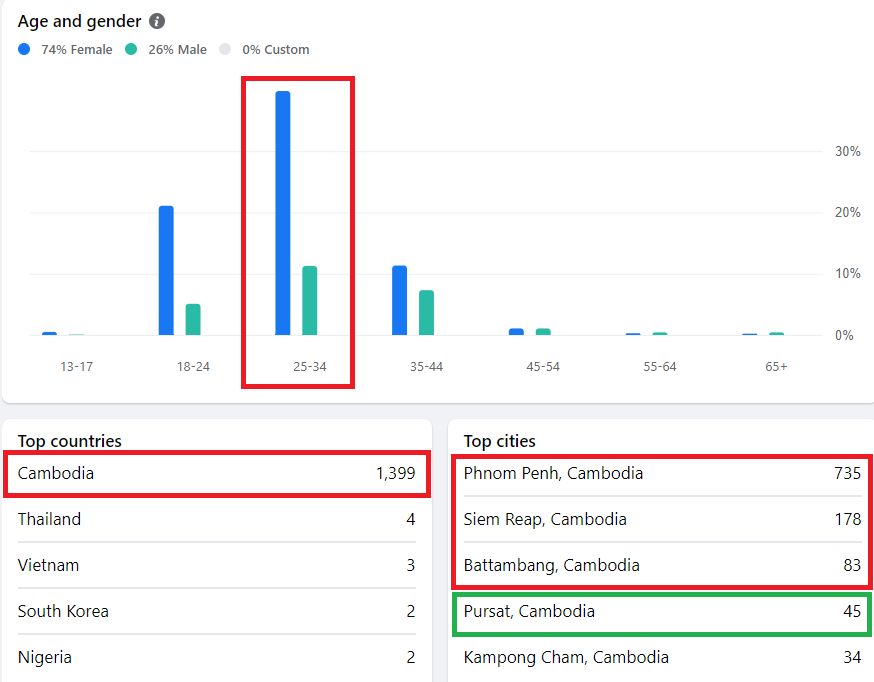Select Nigeria in Top countries
The image size is (874, 682).
pos(216,657)
